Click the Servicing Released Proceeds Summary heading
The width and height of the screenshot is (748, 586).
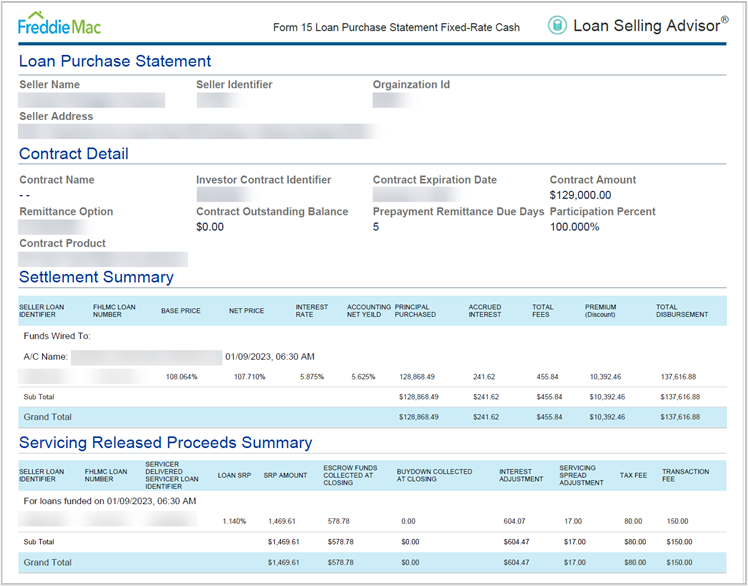[166, 442]
